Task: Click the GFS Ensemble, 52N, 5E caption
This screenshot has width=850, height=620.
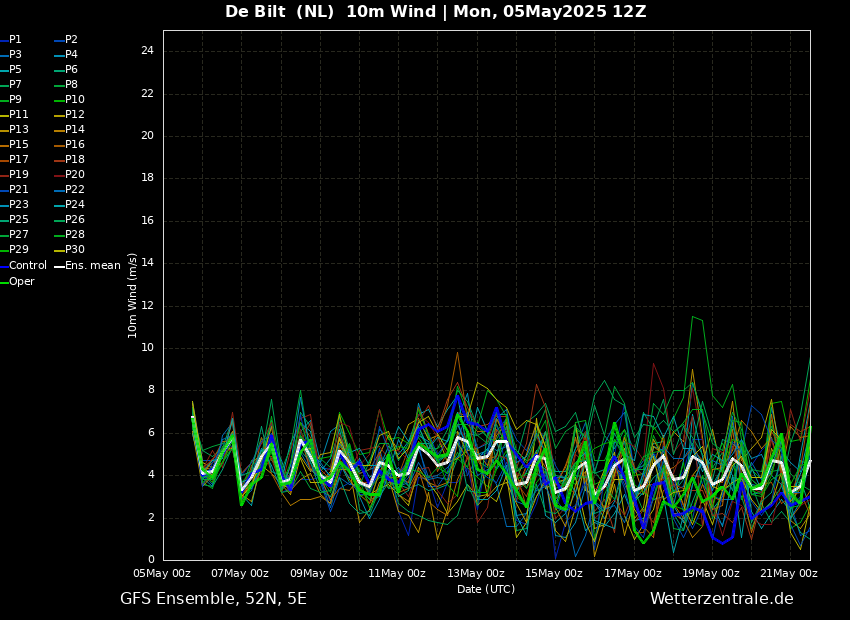Action: 213,599
